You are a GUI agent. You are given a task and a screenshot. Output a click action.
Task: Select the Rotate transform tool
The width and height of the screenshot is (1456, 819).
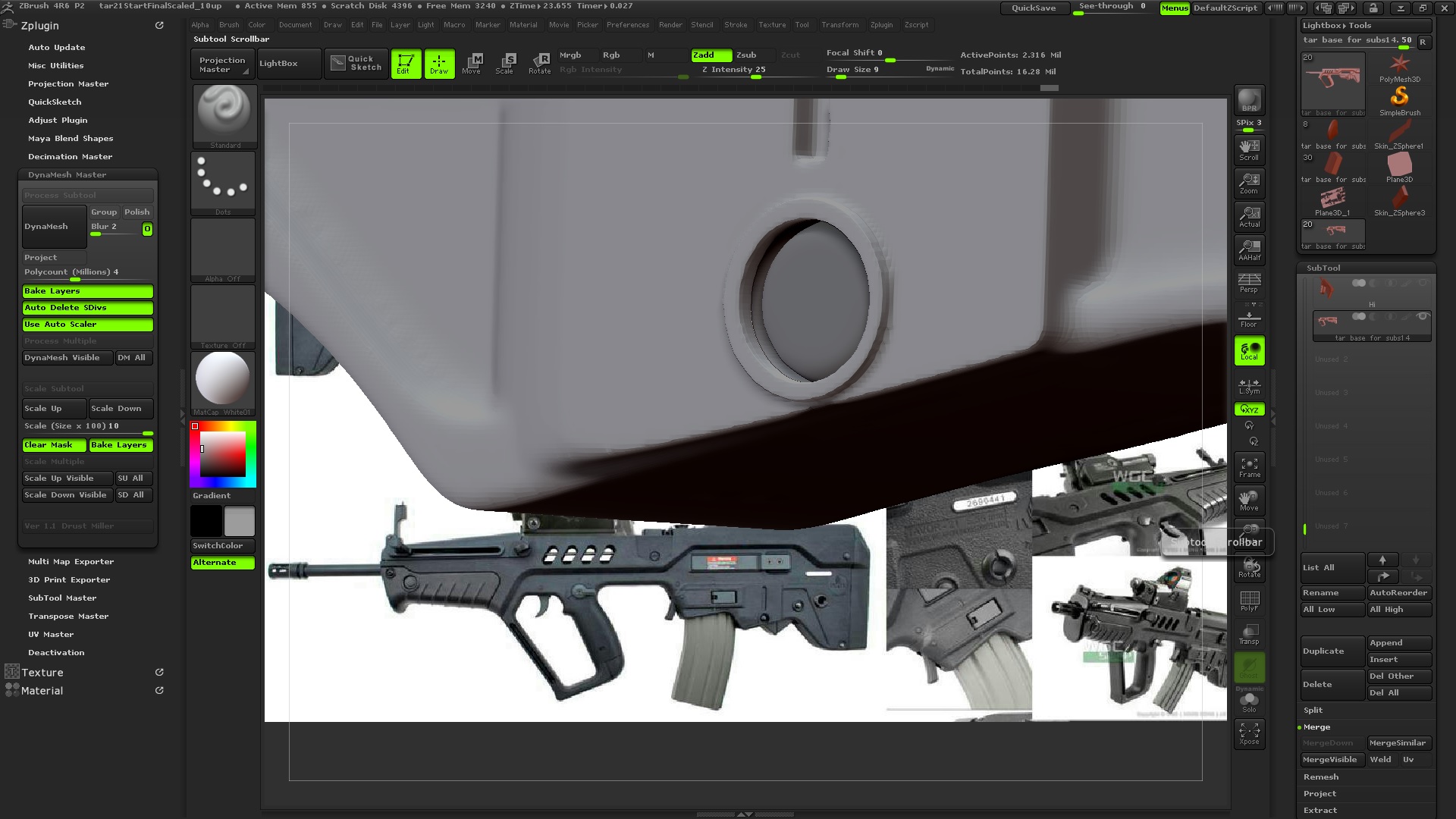(539, 63)
